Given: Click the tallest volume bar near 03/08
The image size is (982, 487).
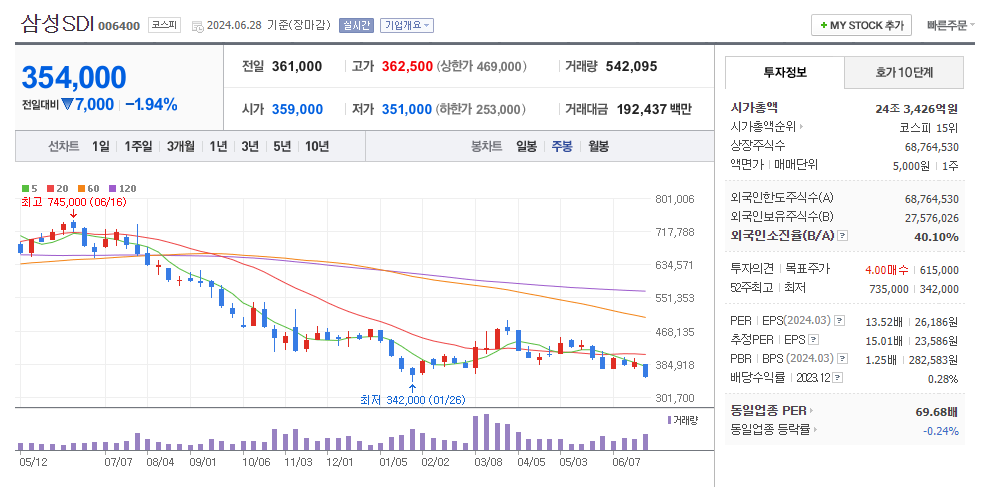Looking at the screenshot, I should [485, 432].
